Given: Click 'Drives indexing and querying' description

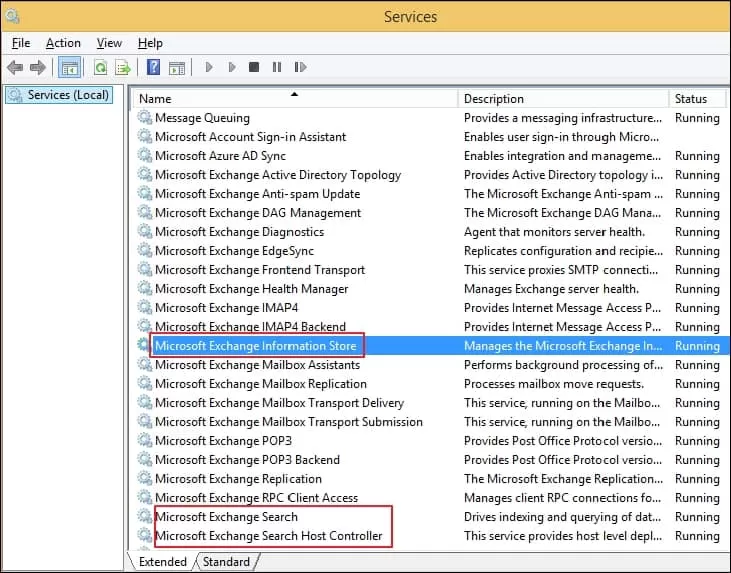Looking at the screenshot, I should (x=562, y=517).
